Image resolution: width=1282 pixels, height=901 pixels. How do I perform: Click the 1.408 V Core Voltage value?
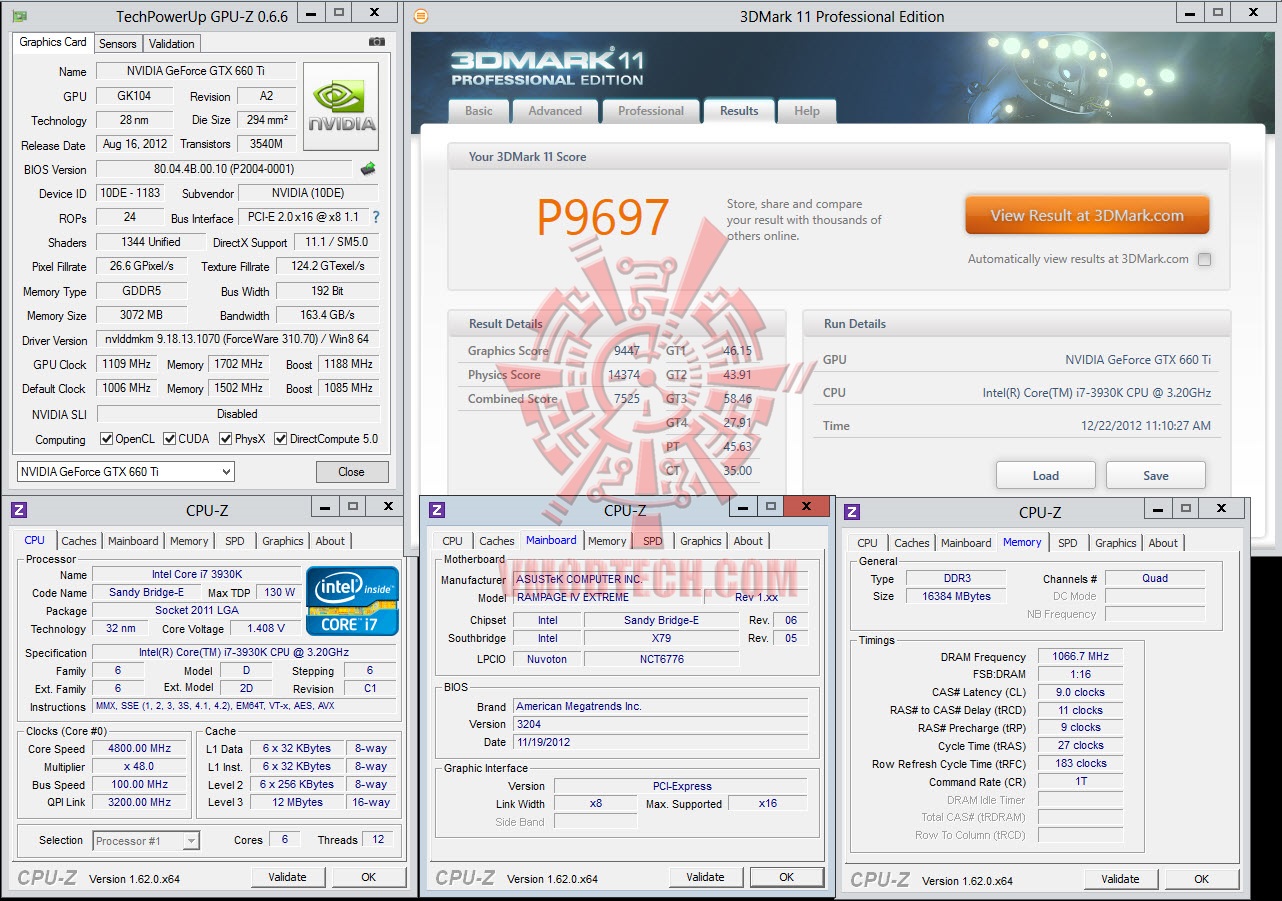tap(266, 628)
